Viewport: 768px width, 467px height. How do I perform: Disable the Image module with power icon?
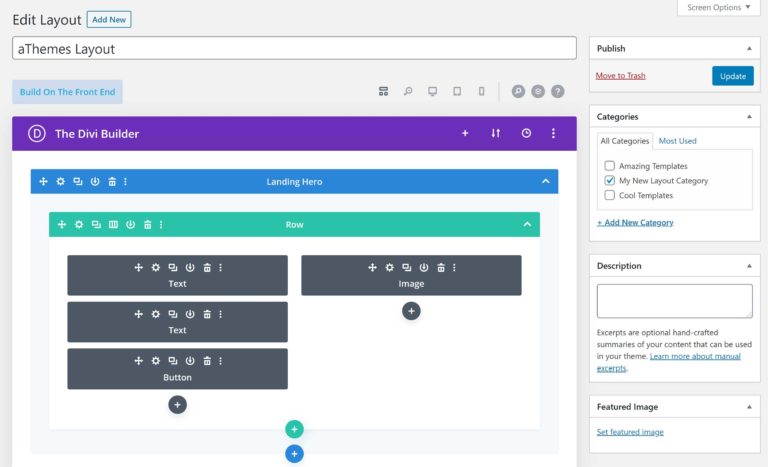coord(424,268)
